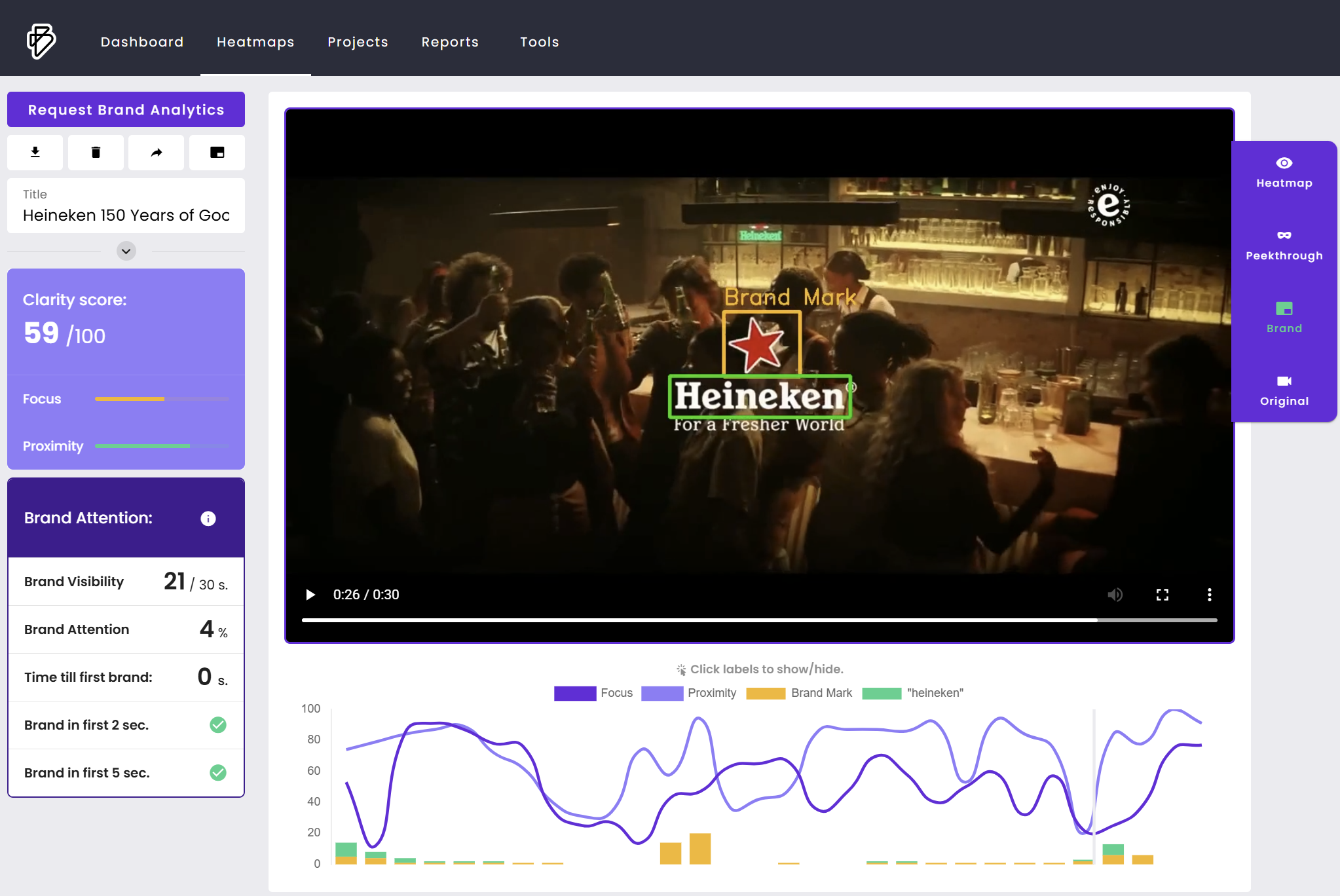The height and width of the screenshot is (896, 1340).
Task: Open video more options menu
Action: point(1210,595)
